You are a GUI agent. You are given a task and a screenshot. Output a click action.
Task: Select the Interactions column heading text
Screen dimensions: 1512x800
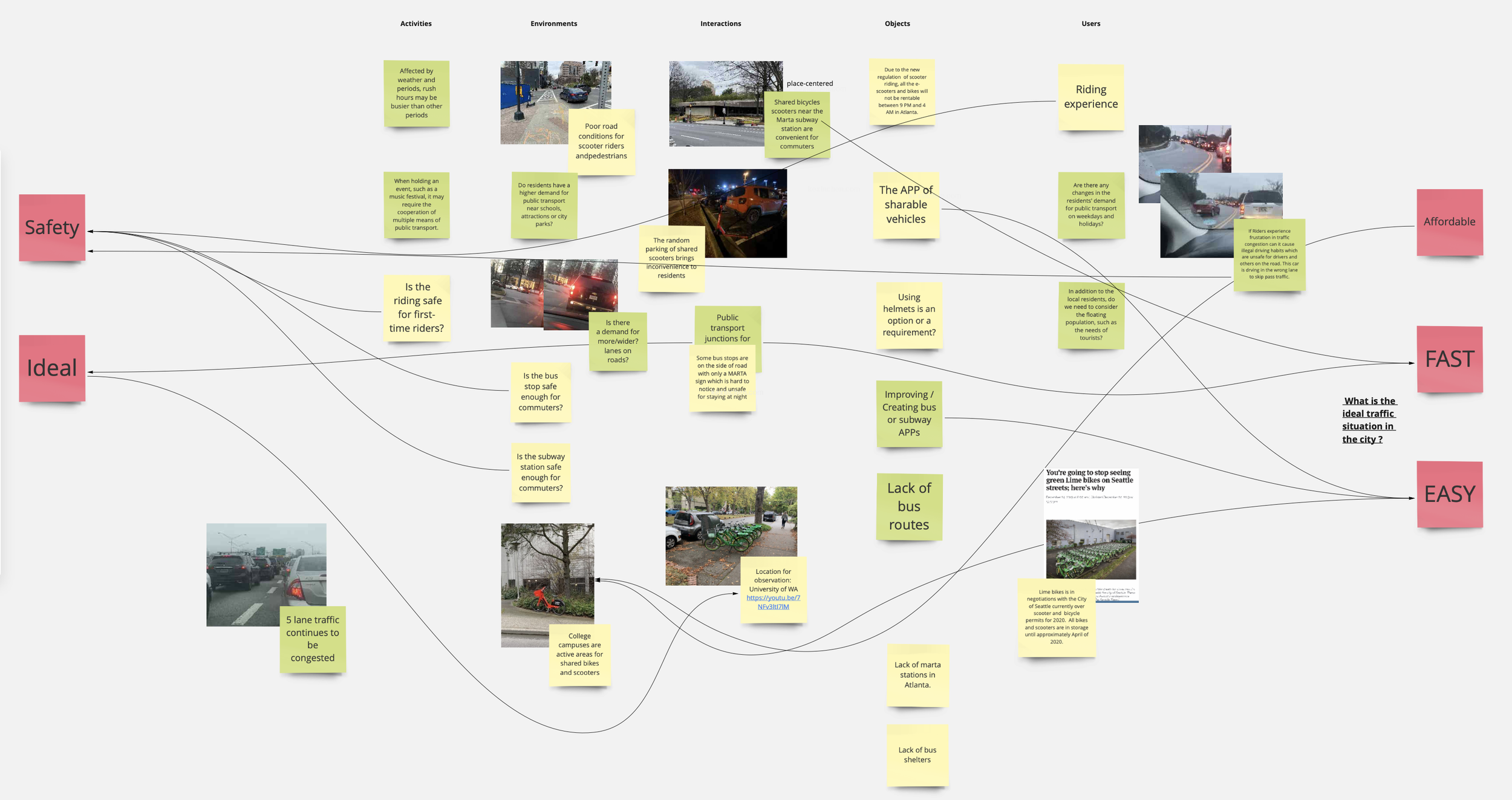coord(720,24)
